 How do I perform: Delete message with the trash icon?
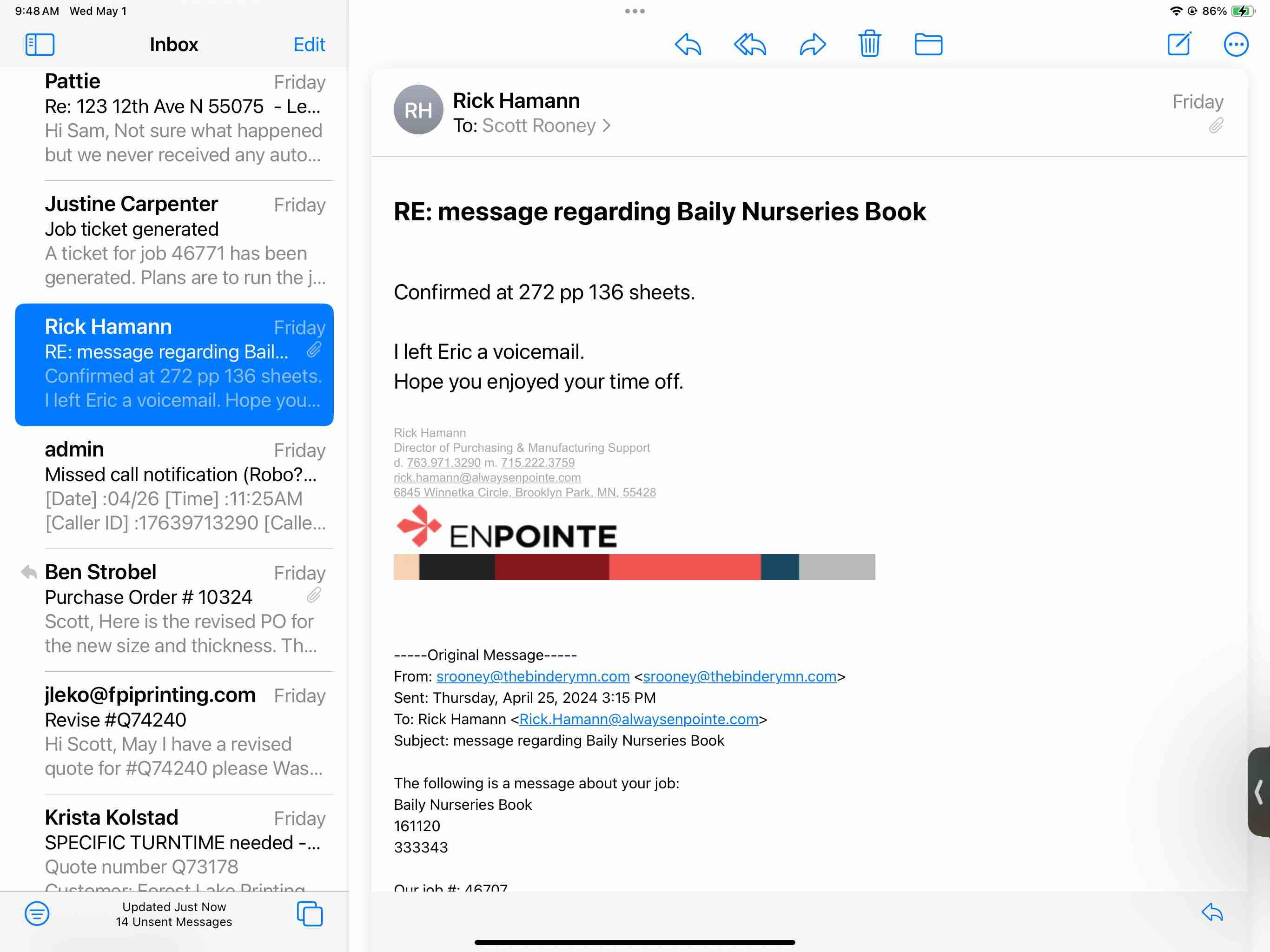pos(869,44)
